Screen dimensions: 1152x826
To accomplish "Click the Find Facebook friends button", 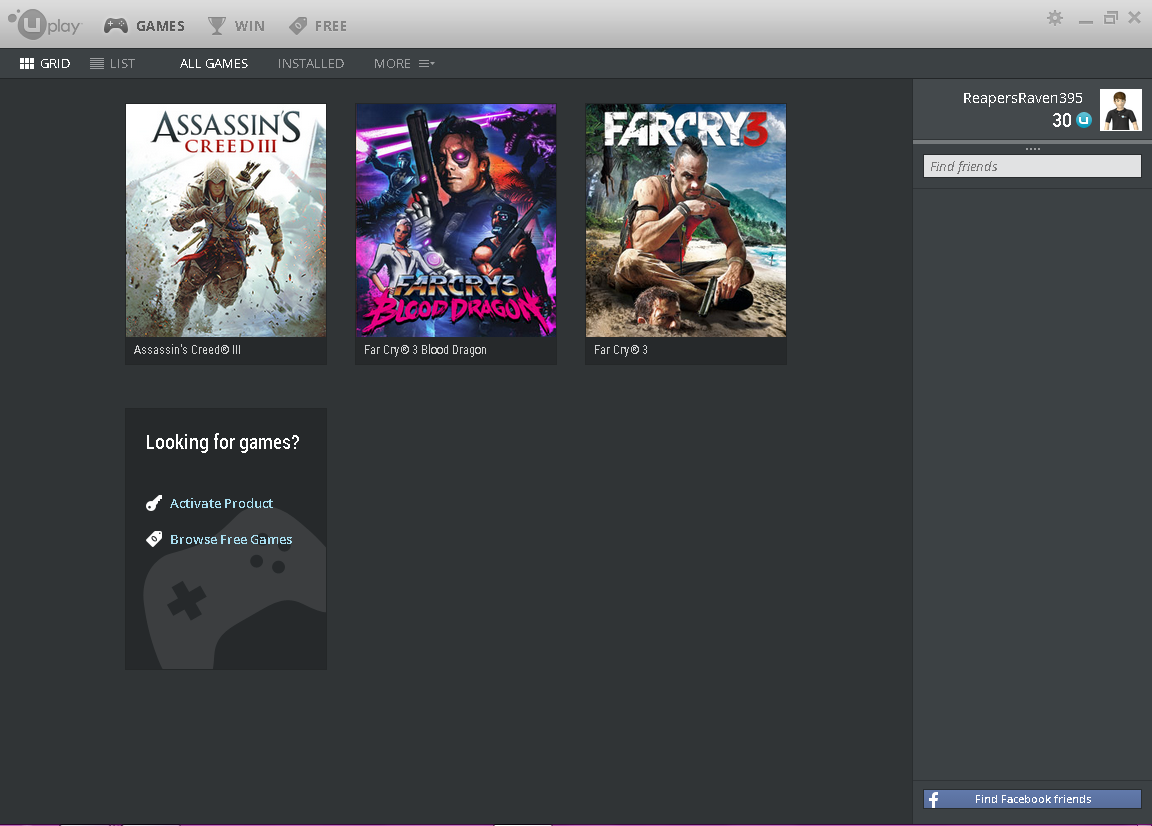I will pyautogui.click(x=1032, y=799).
